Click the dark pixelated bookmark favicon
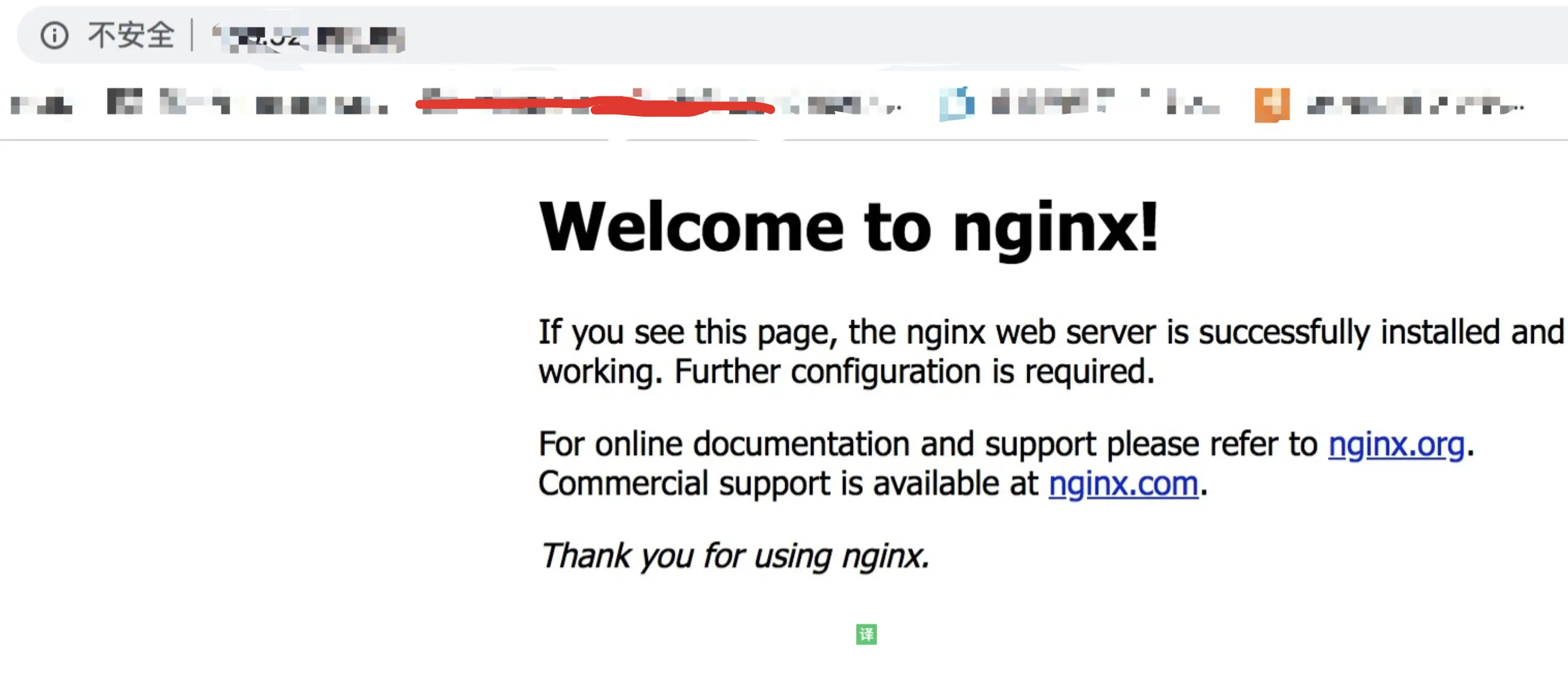Screen dimensions: 1568x682 (x=124, y=101)
